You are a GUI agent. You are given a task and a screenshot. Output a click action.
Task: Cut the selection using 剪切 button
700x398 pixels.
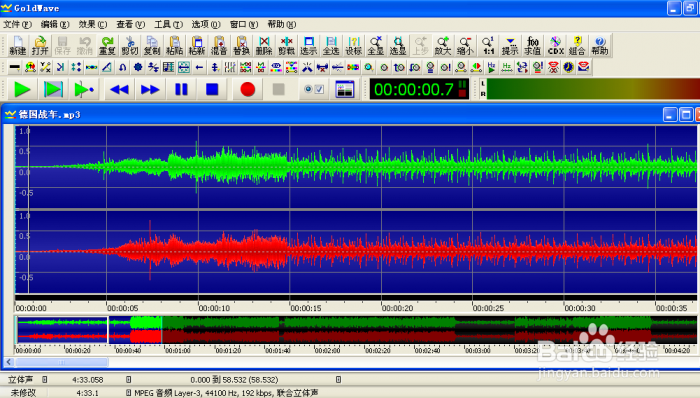129,46
